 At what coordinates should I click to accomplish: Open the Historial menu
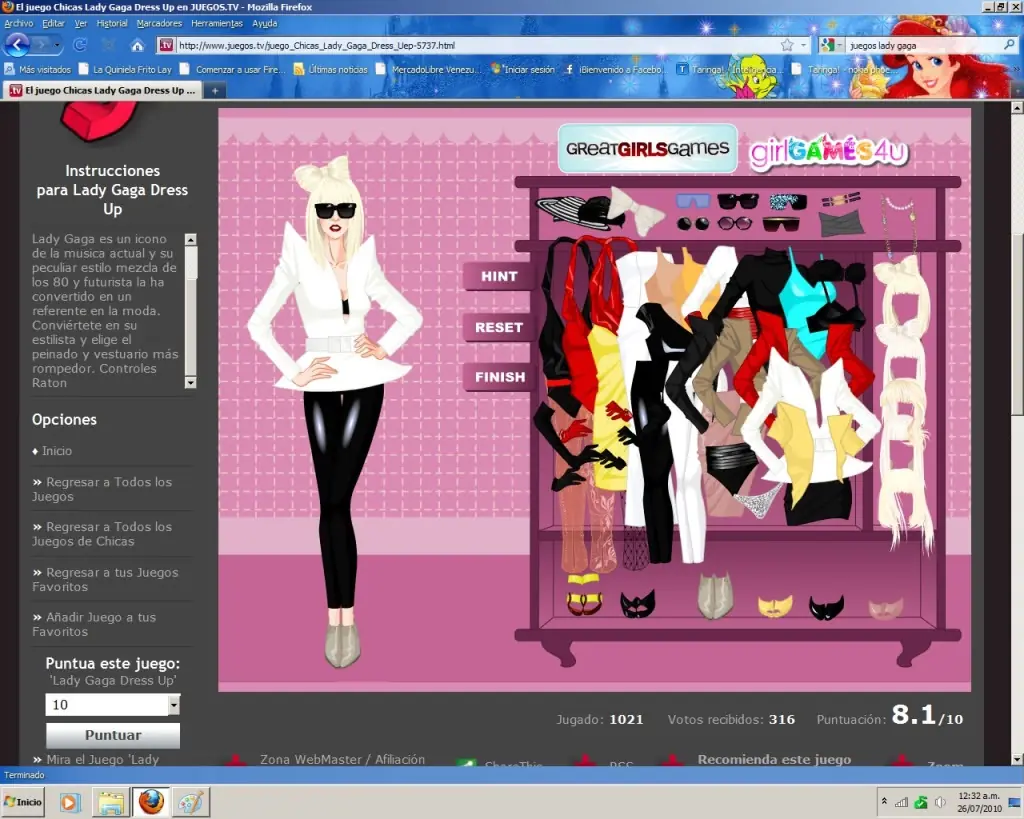coord(112,24)
